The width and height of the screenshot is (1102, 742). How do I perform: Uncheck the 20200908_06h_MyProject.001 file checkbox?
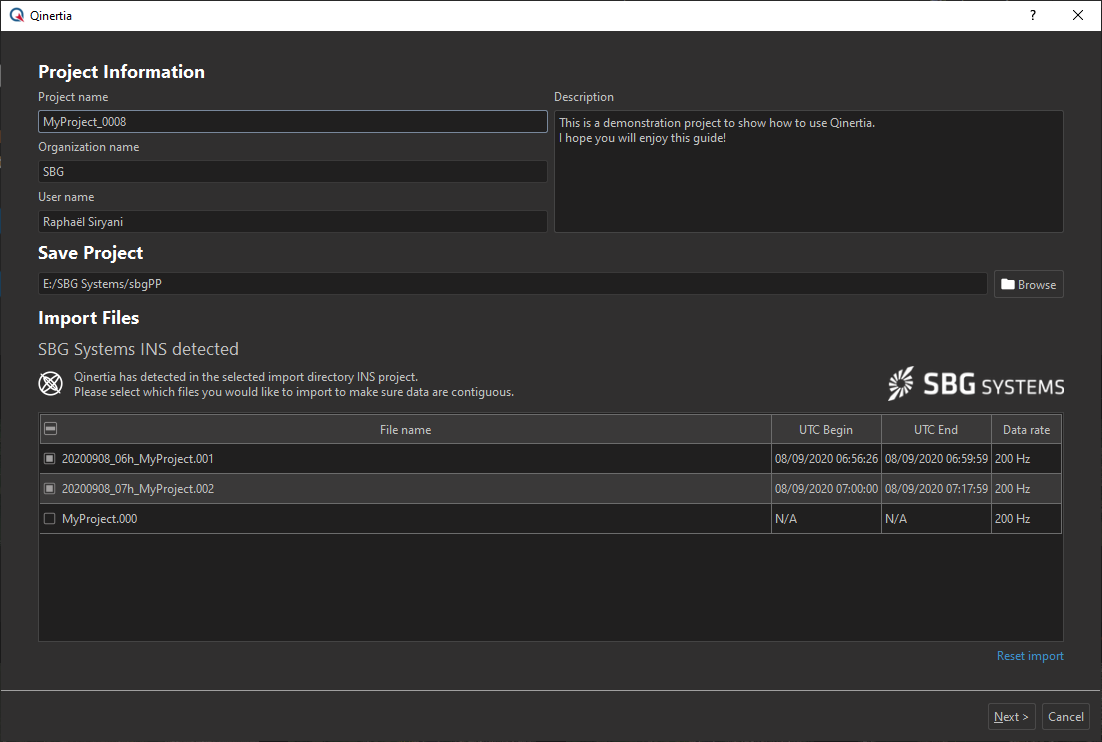click(50, 459)
